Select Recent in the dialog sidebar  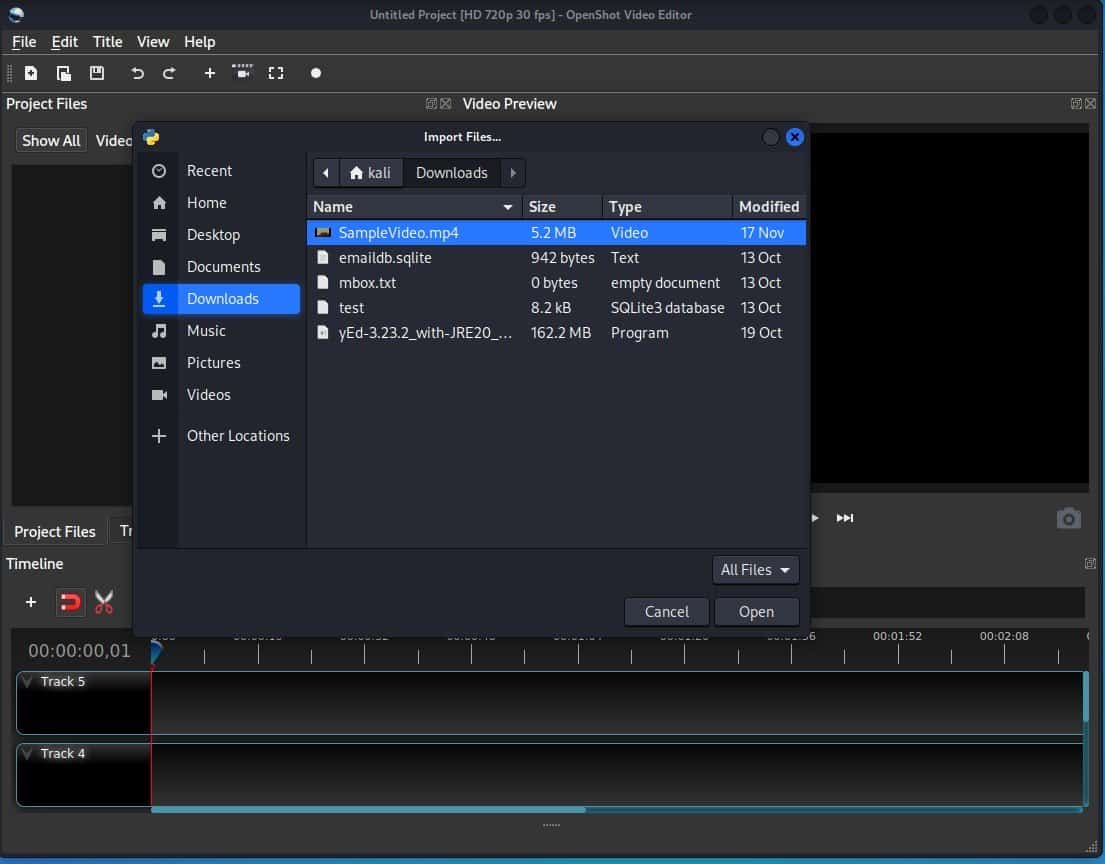[x=221, y=171]
